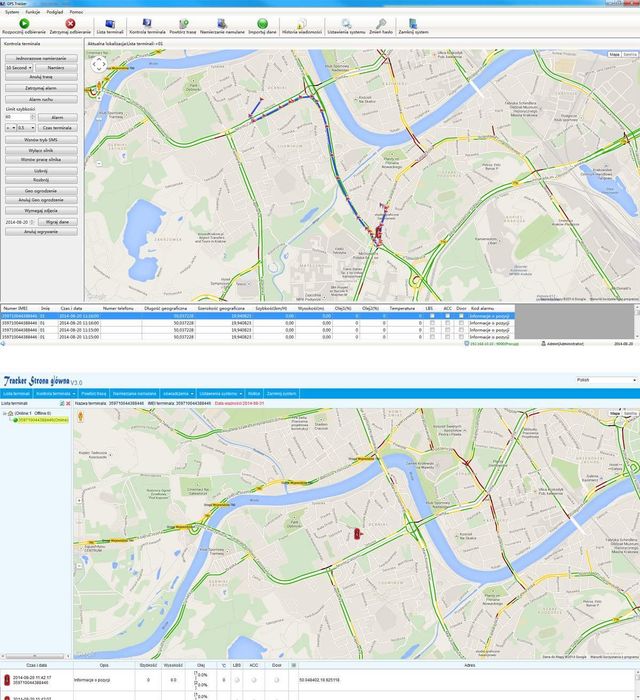
Task: Click the Powtórz trasę toolbar icon
Action: tap(183, 24)
